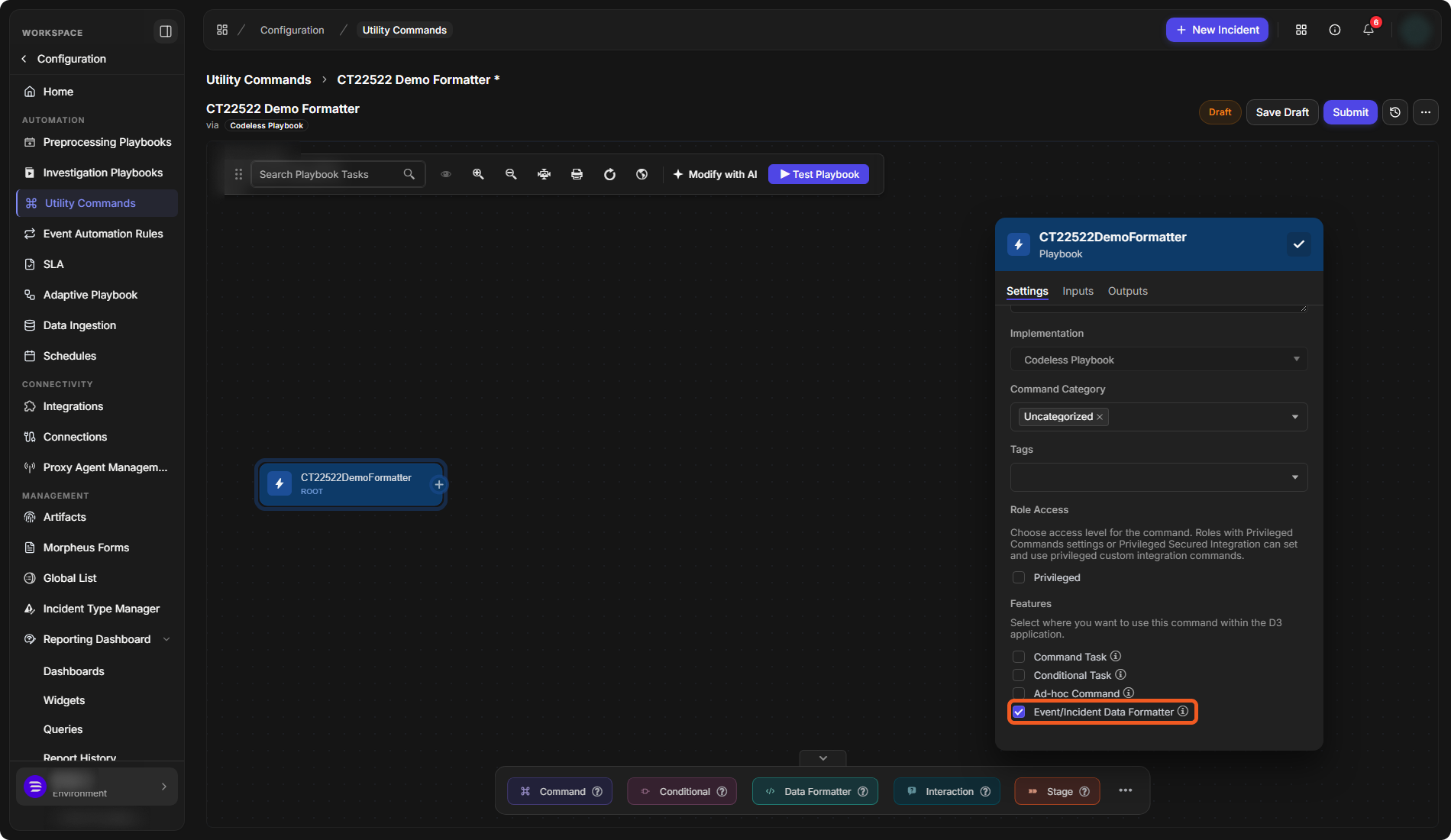1451x840 pixels.
Task: Click the Save Draft button
Action: click(1282, 112)
